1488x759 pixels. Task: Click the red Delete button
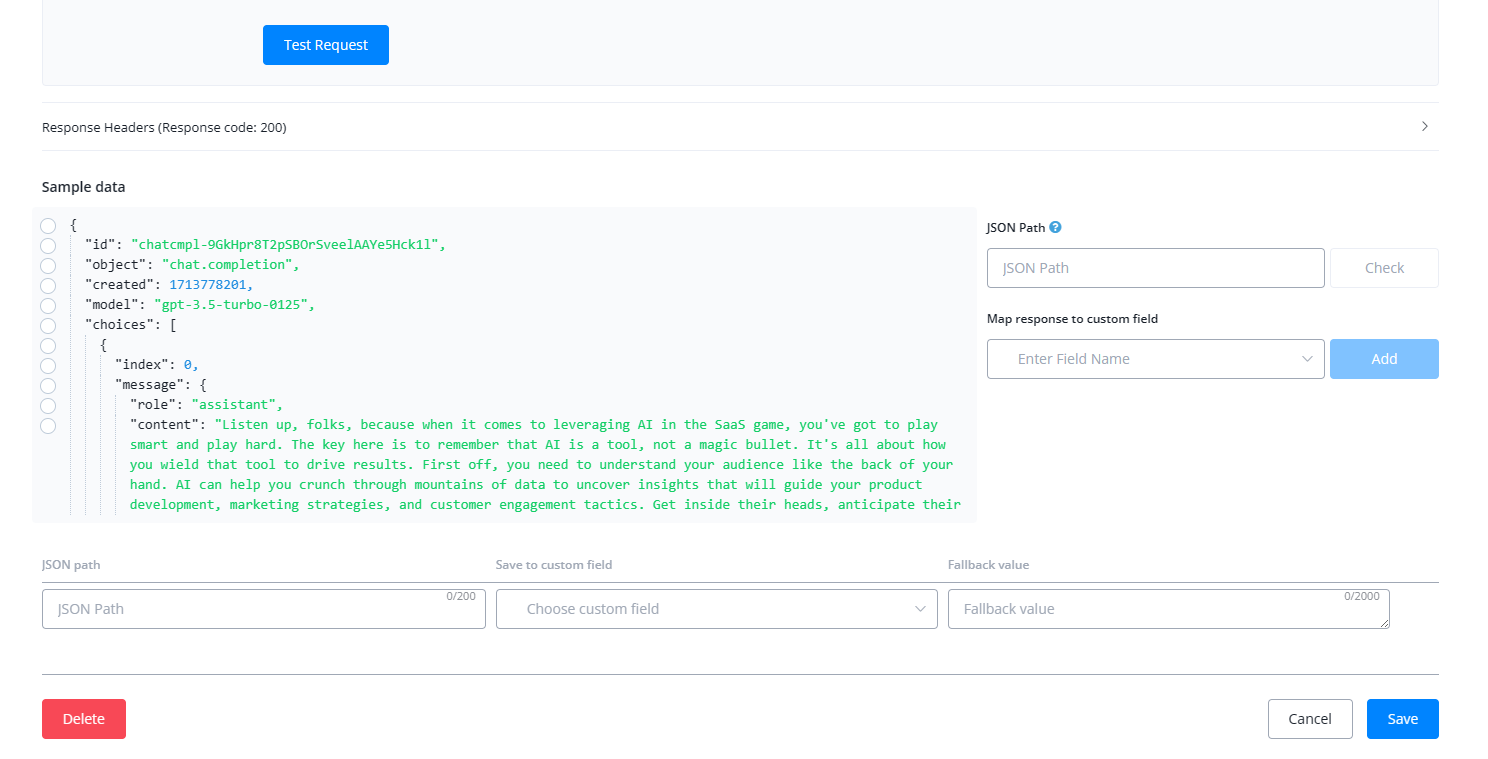(84, 719)
